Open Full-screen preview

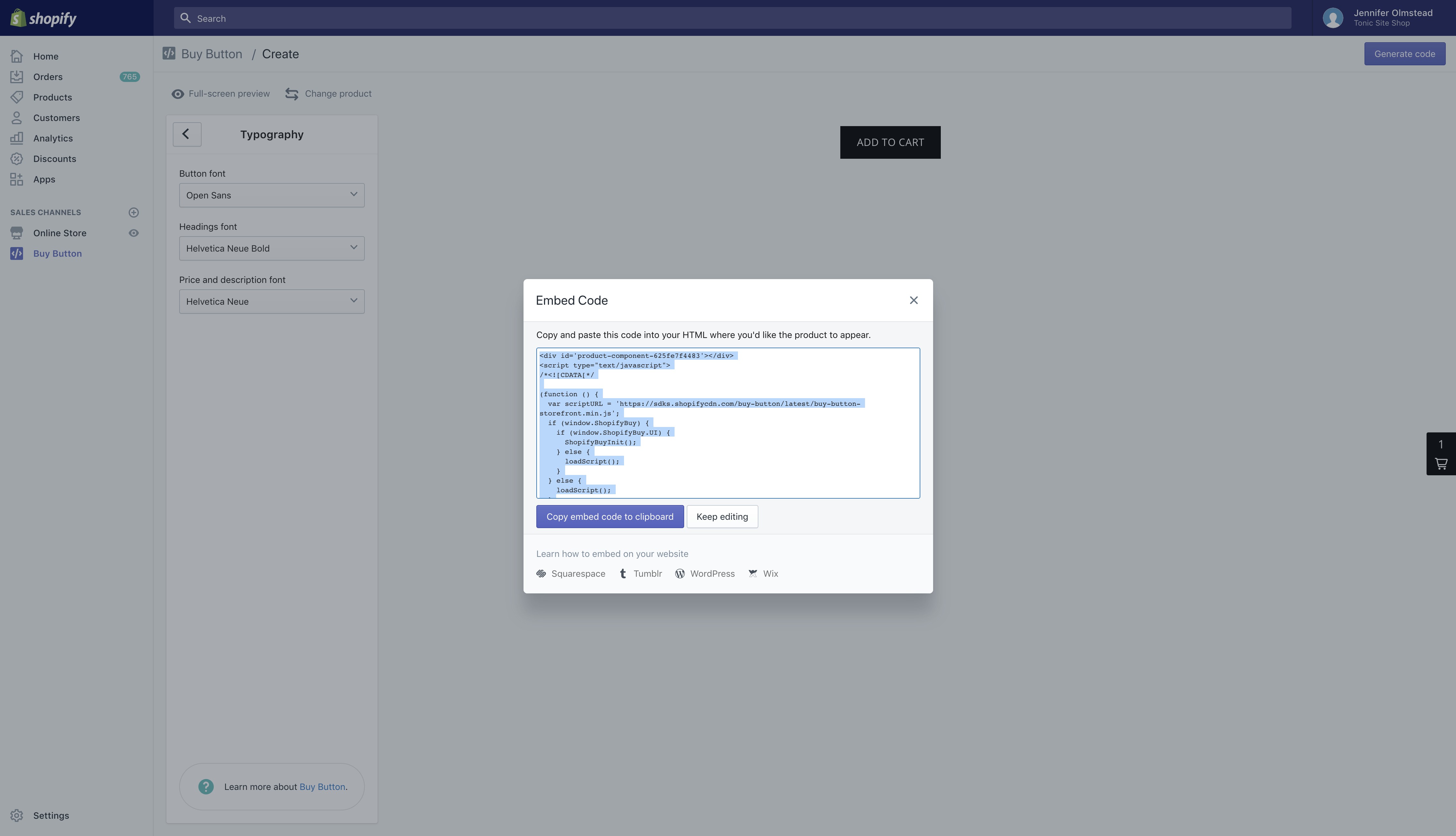pyautogui.click(x=220, y=93)
